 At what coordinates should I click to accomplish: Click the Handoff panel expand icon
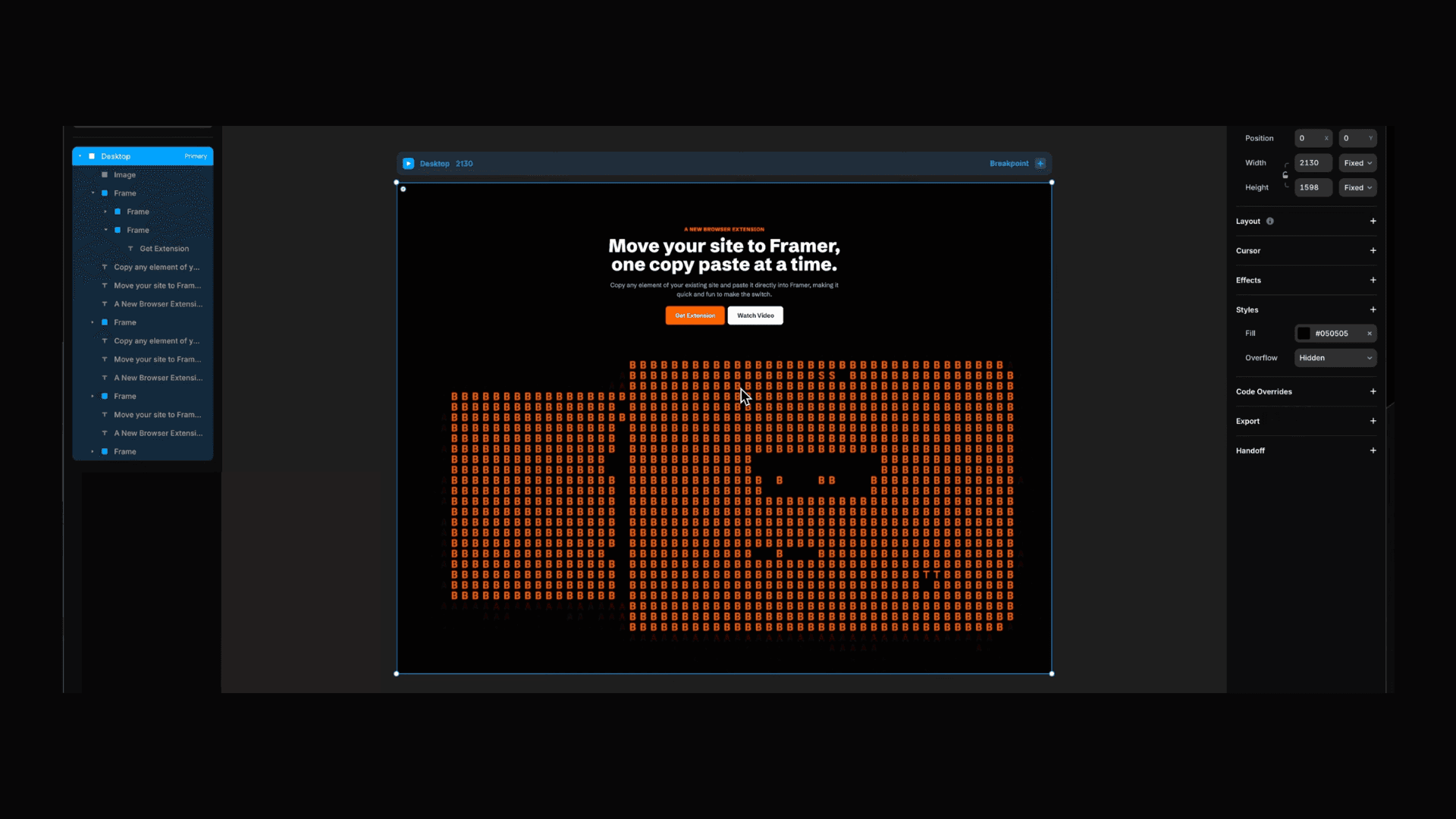pos(1374,450)
